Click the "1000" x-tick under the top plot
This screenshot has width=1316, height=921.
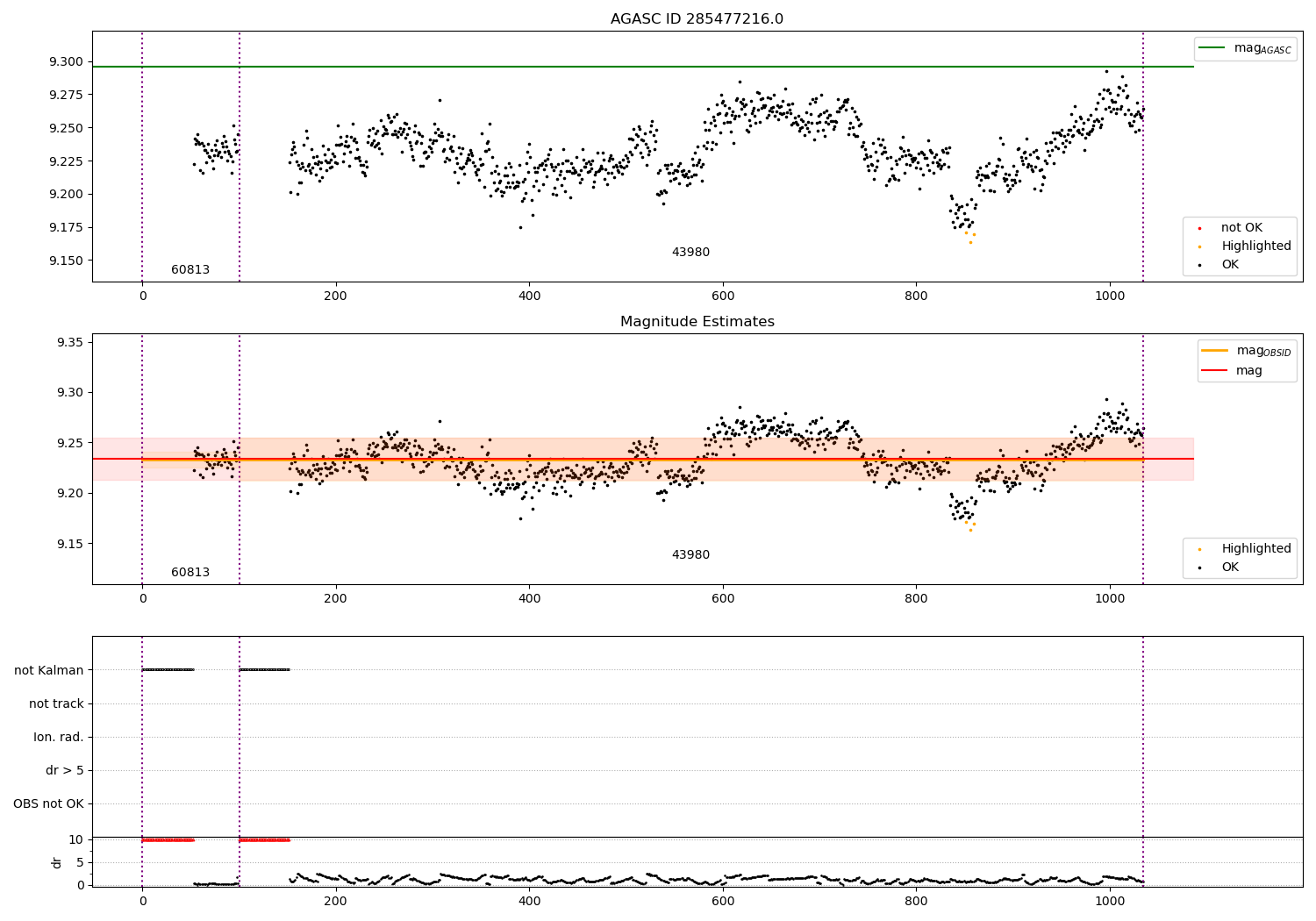pyautogui.click(x=1110, y=296)
